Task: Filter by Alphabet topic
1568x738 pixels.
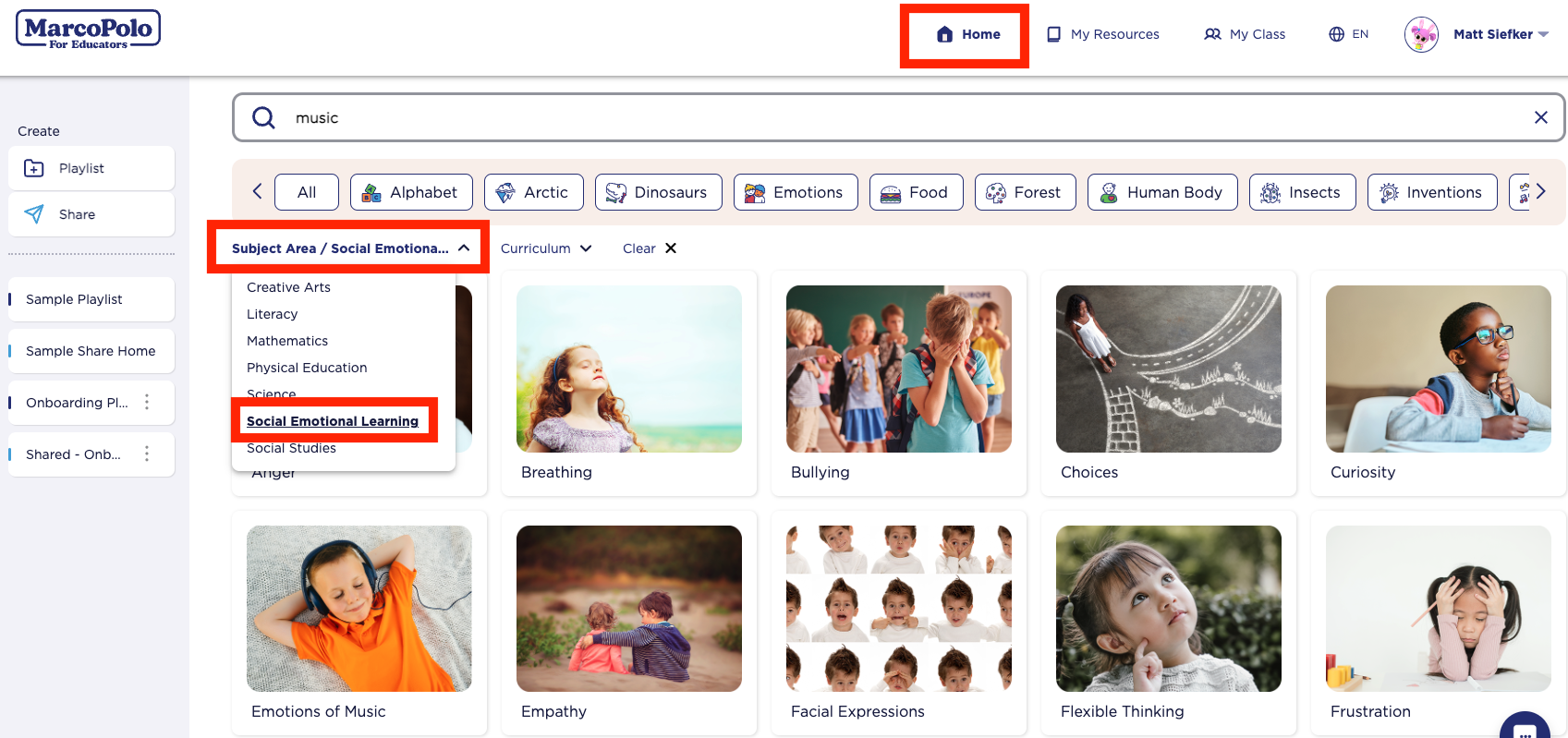Action: 411,192
